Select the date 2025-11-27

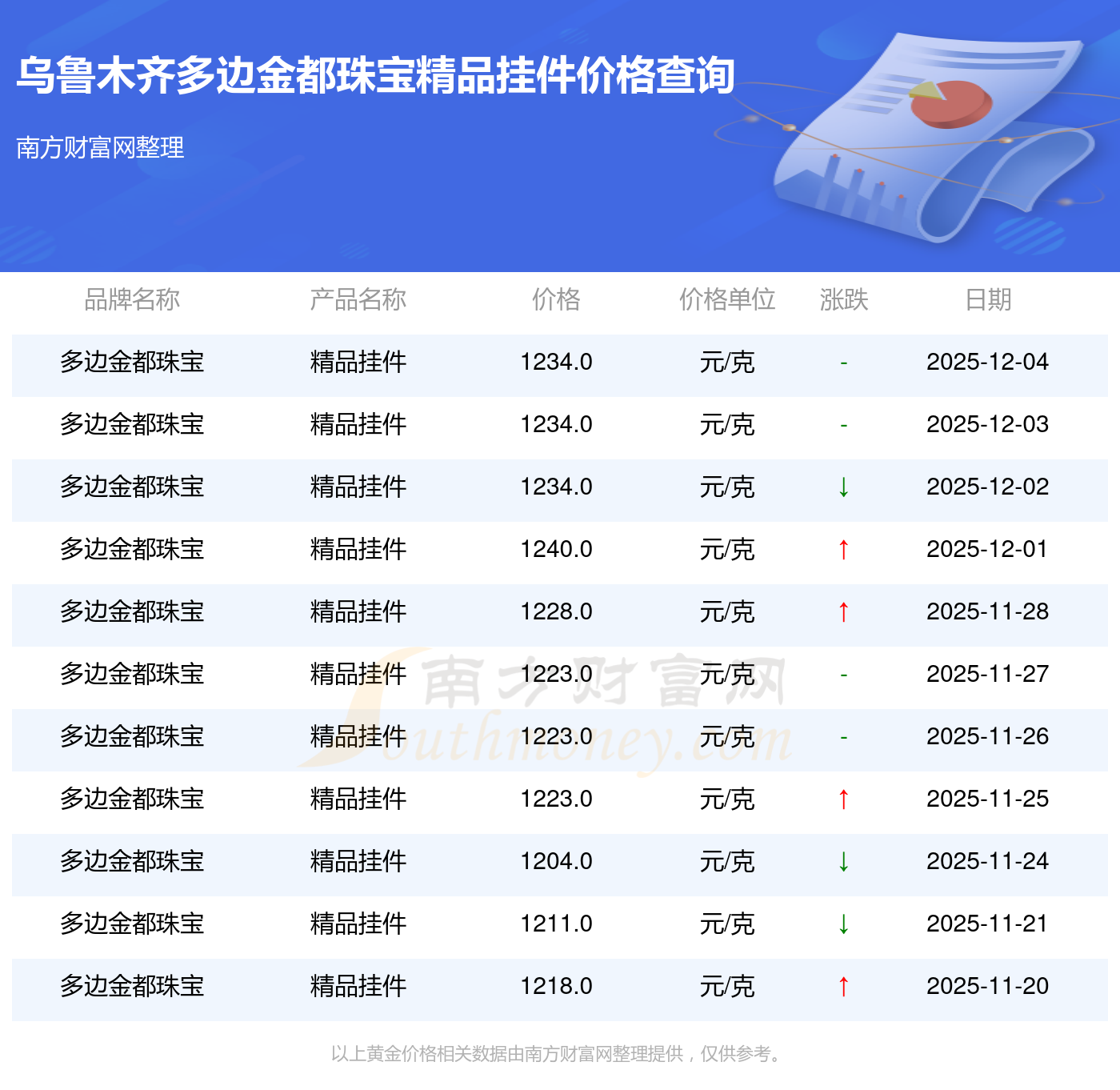click(987, 674)
